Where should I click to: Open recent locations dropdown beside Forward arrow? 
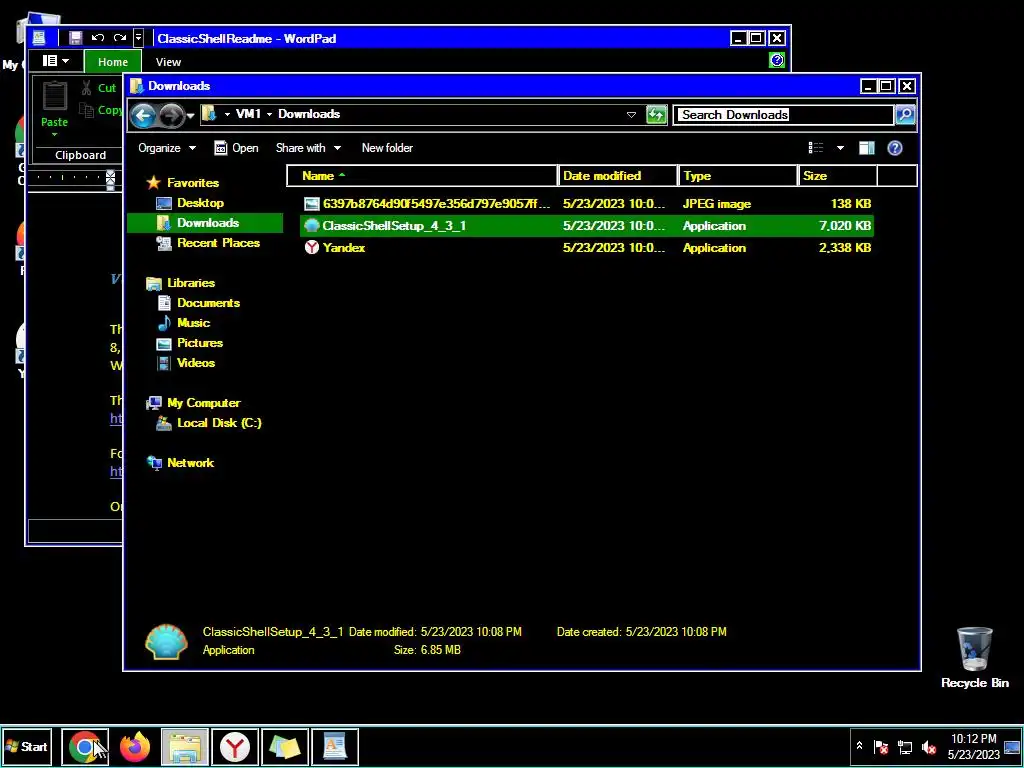pyautogui.click(x=190, y=116)
